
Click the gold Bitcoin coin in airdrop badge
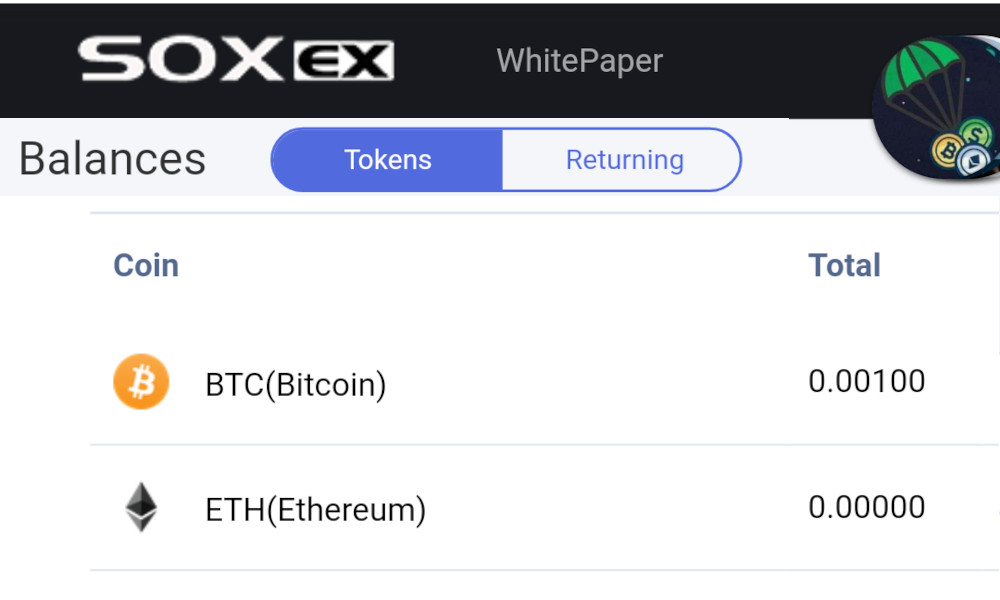[947, 151]
